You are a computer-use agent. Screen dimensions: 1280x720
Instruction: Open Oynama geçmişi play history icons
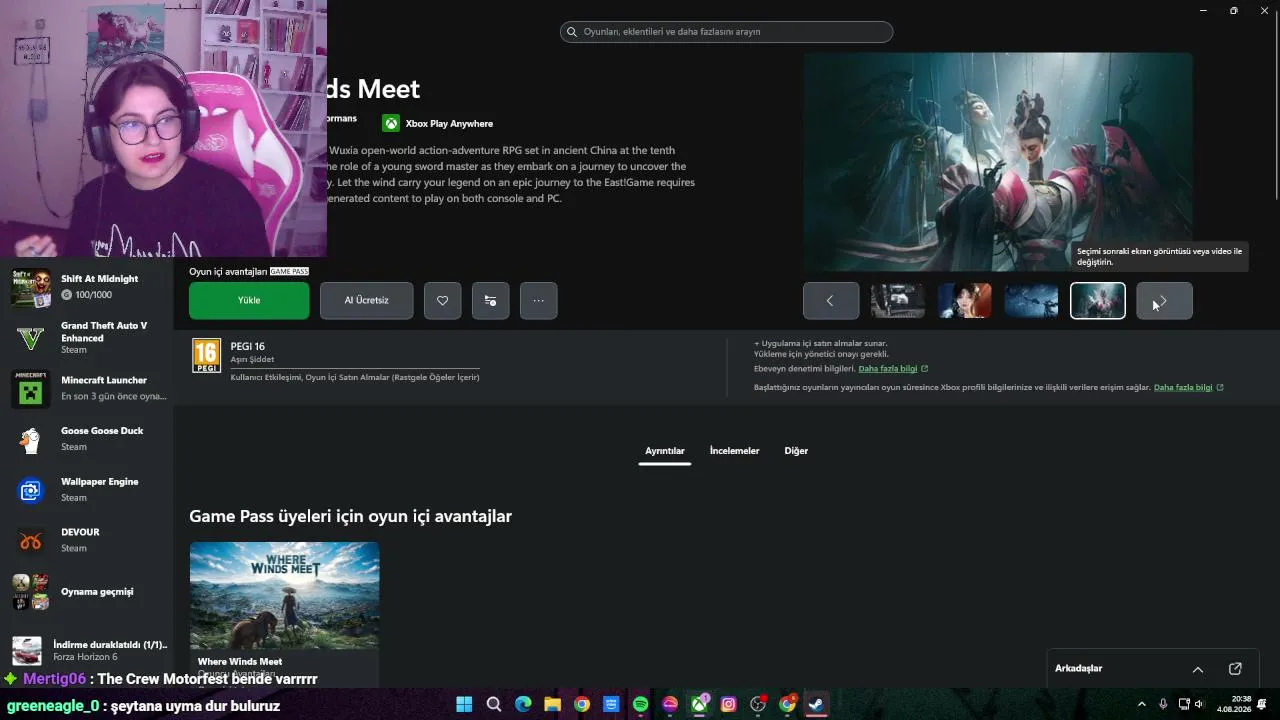click(31, 592)
